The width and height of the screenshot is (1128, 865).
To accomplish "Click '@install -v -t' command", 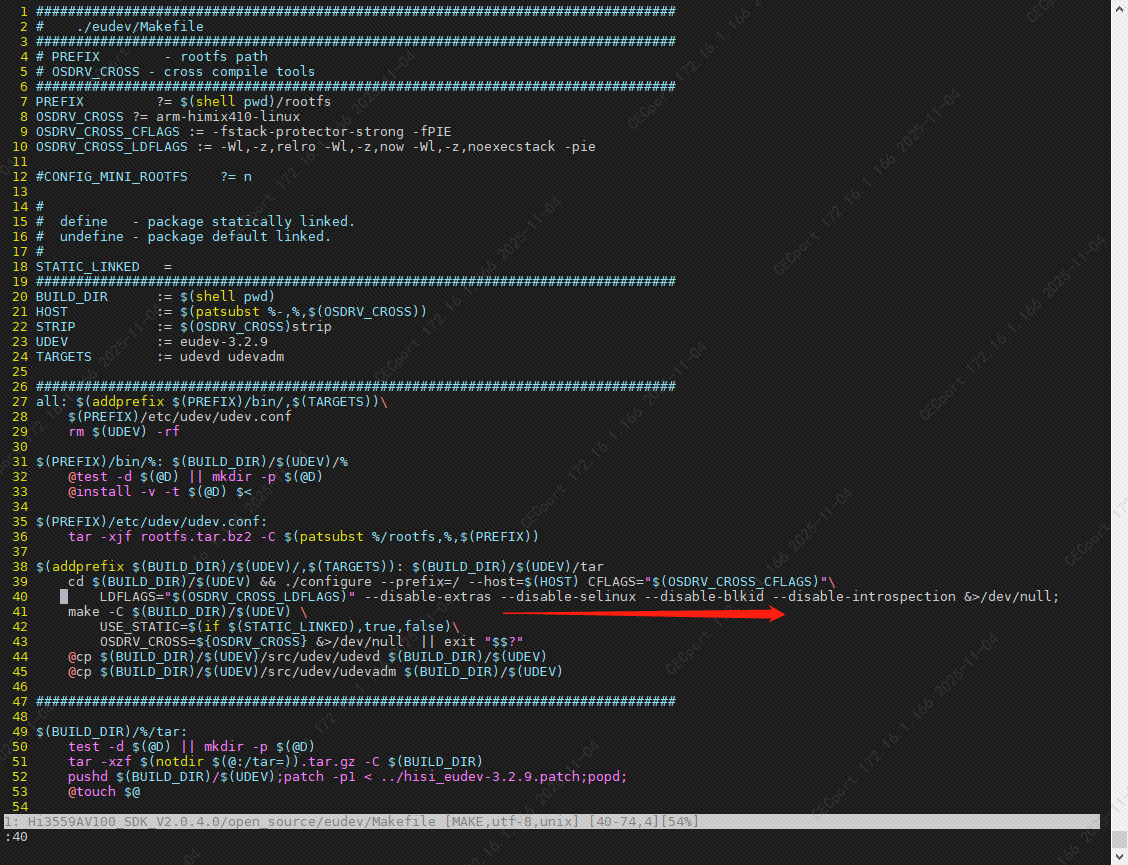I will tap(124, 492).
